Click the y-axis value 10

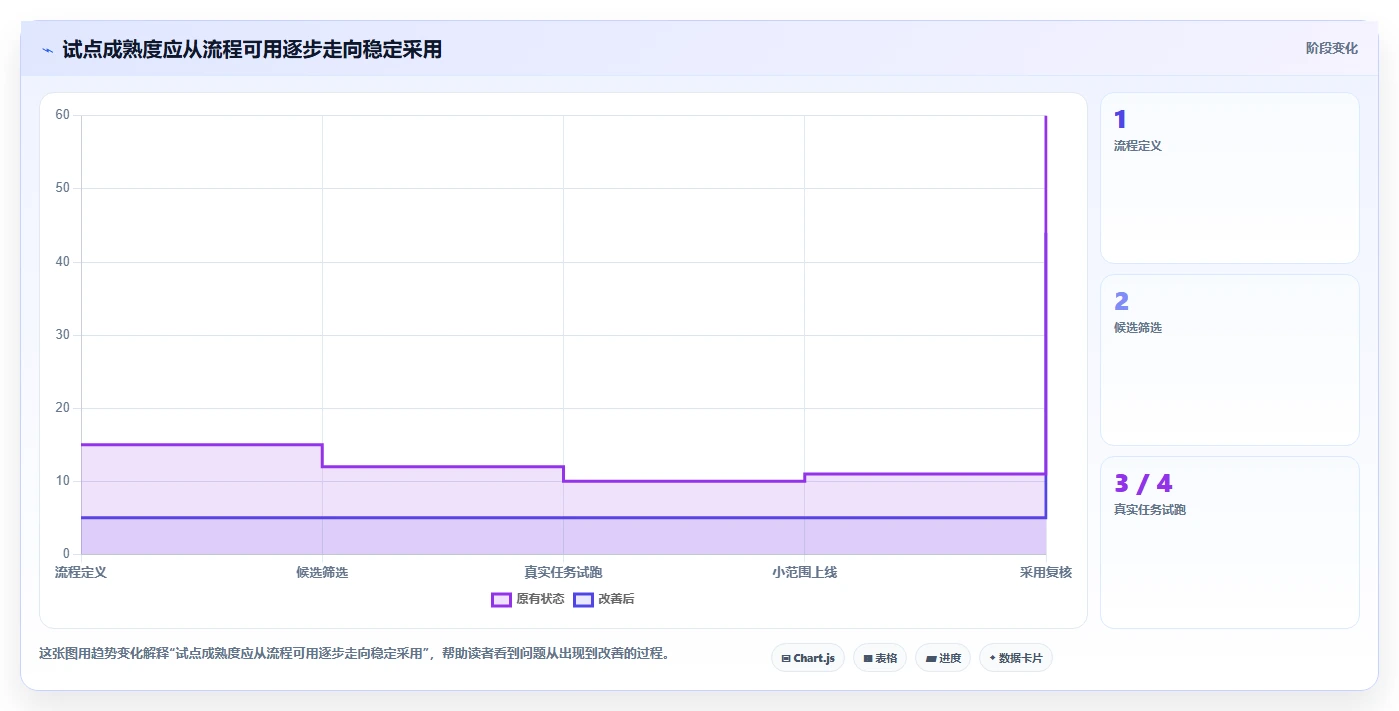pos(63,481)
